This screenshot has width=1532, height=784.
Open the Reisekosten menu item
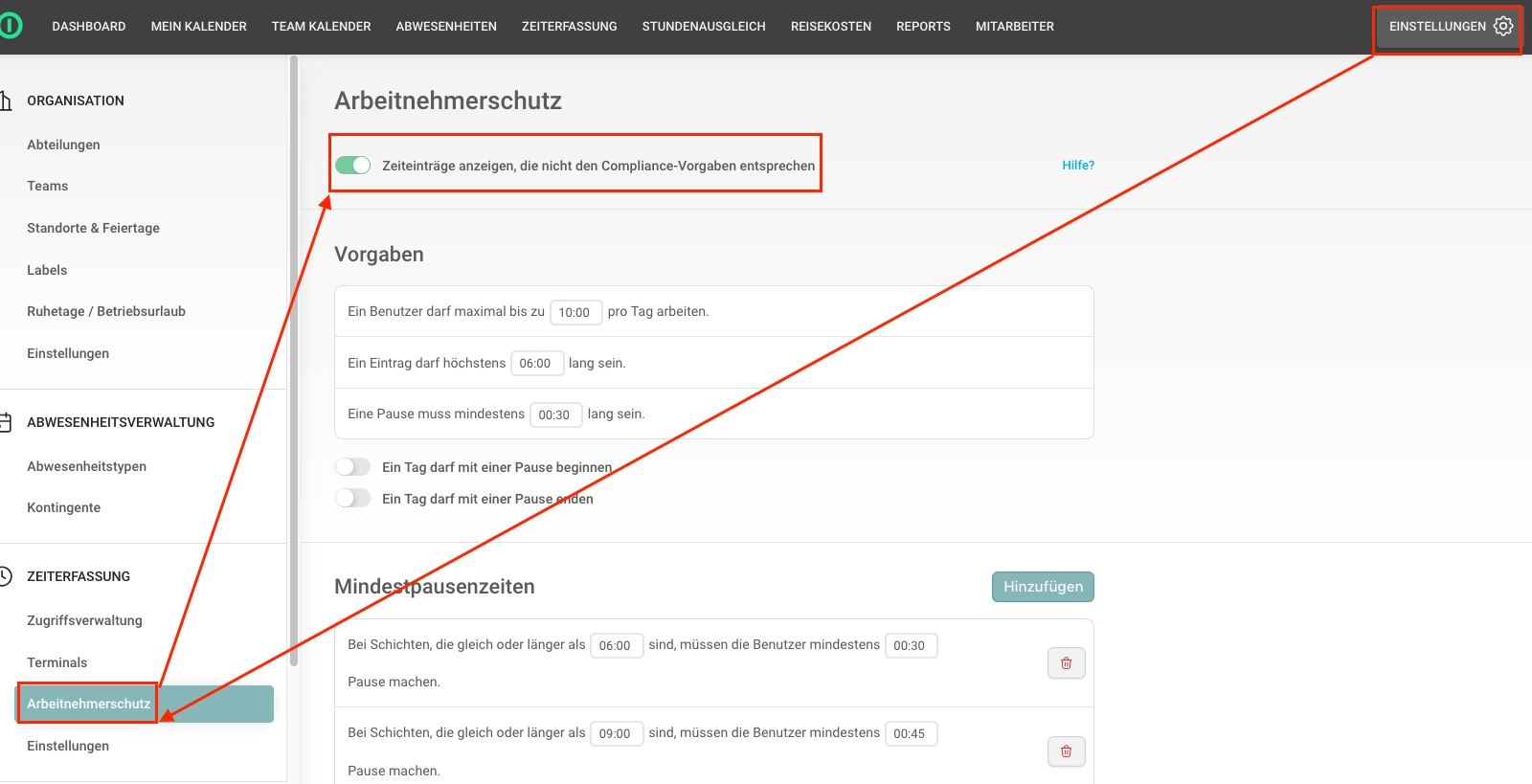point(830,27)
